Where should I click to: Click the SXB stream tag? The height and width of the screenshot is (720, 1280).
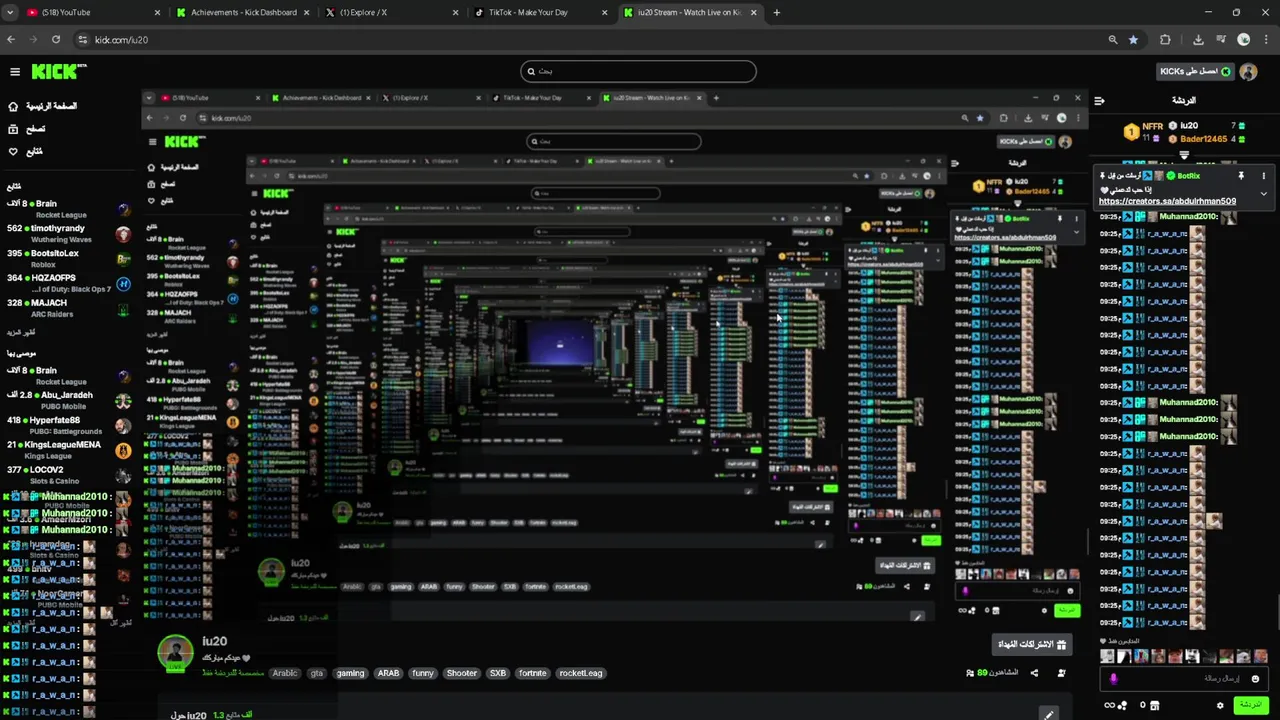click(497, 673)
